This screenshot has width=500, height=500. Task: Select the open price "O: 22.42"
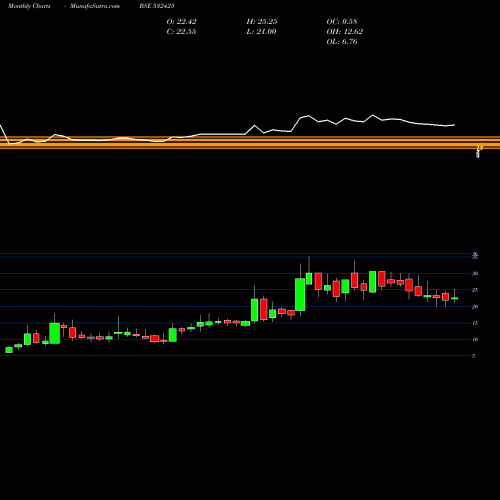pos(181,22)
